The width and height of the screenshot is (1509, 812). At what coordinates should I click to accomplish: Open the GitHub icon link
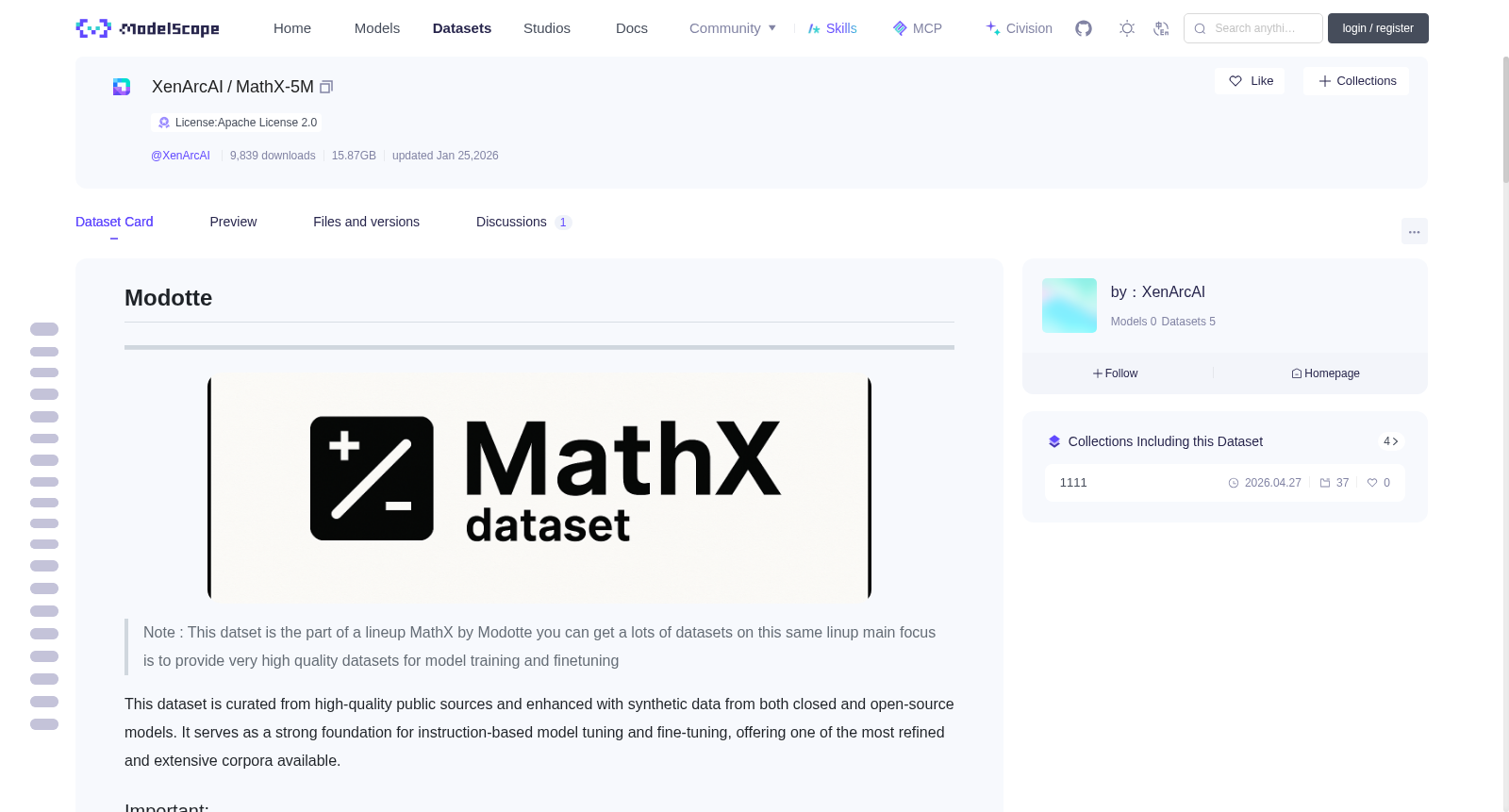pos(1084,28)
